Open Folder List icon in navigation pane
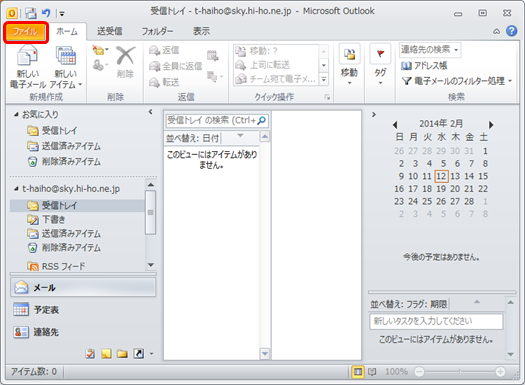The height and width of the screenshot is (385, 525). coord(122,354)
